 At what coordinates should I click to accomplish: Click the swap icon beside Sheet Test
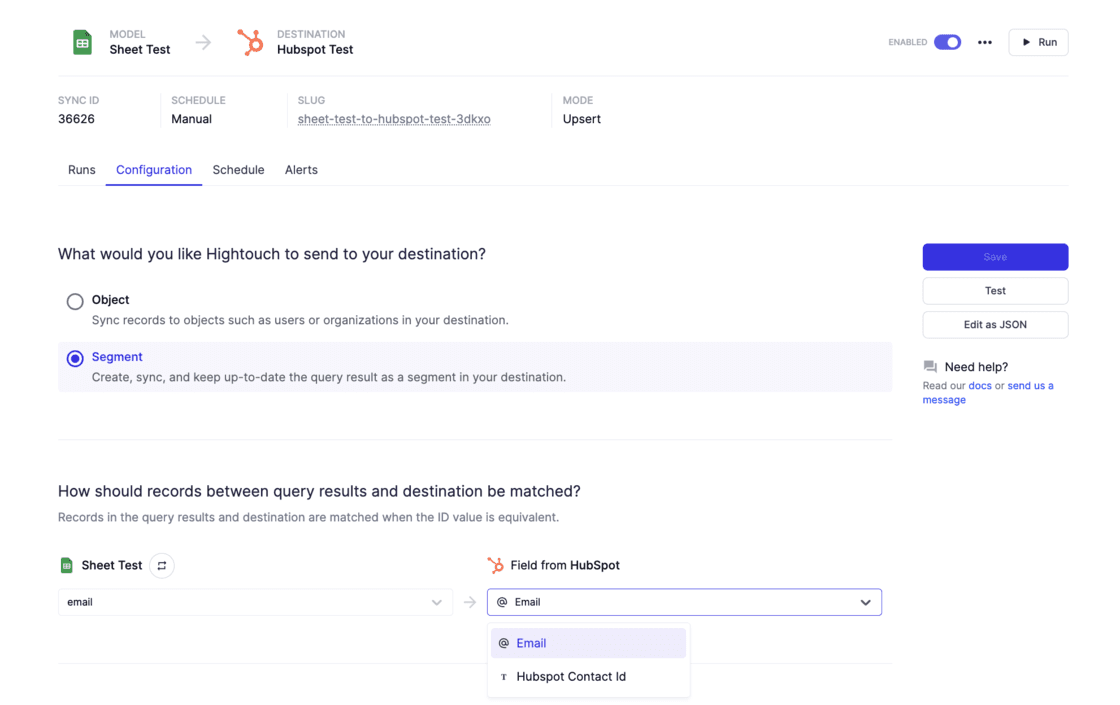click(159, 565)
